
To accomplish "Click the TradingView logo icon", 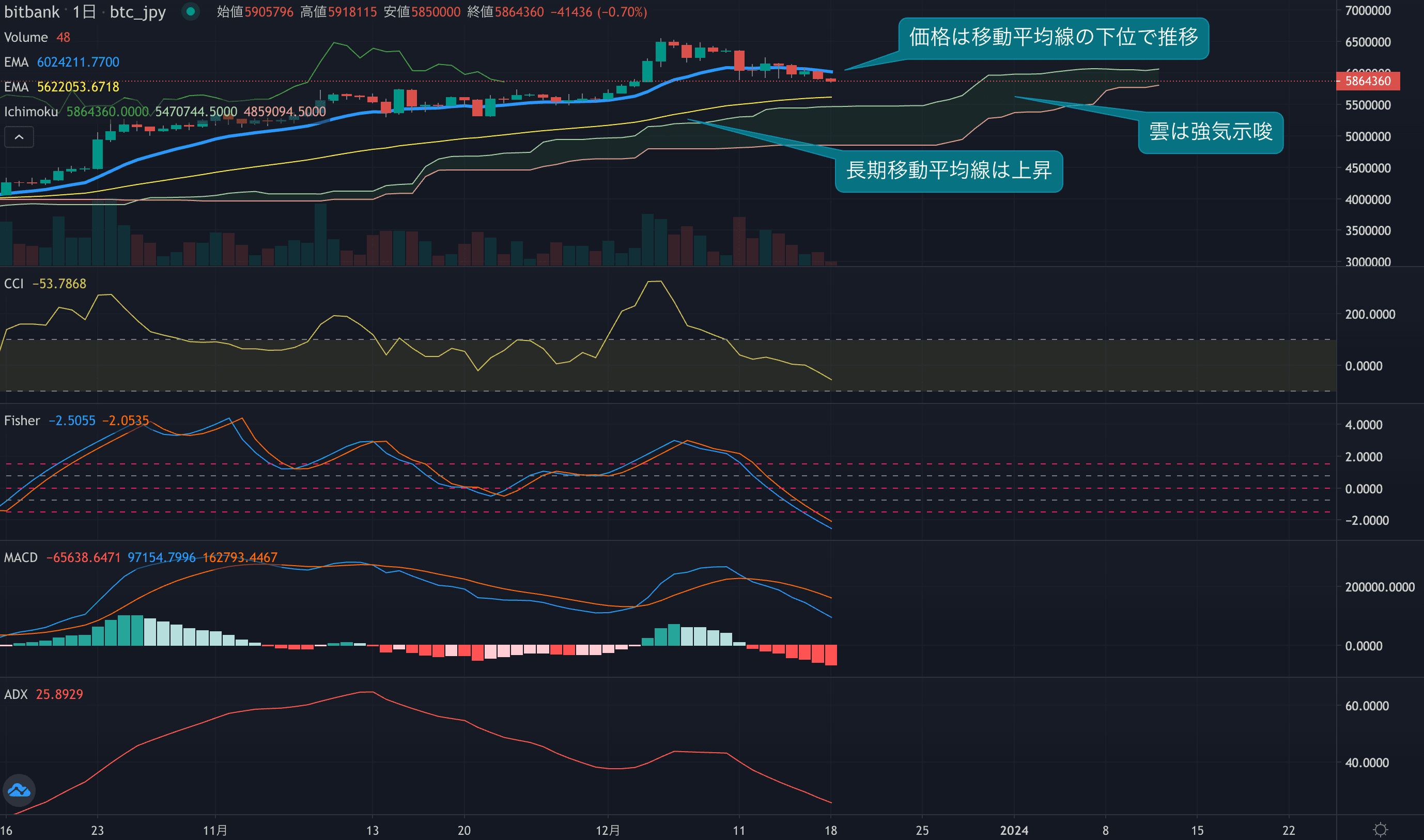I will point(19,790).
